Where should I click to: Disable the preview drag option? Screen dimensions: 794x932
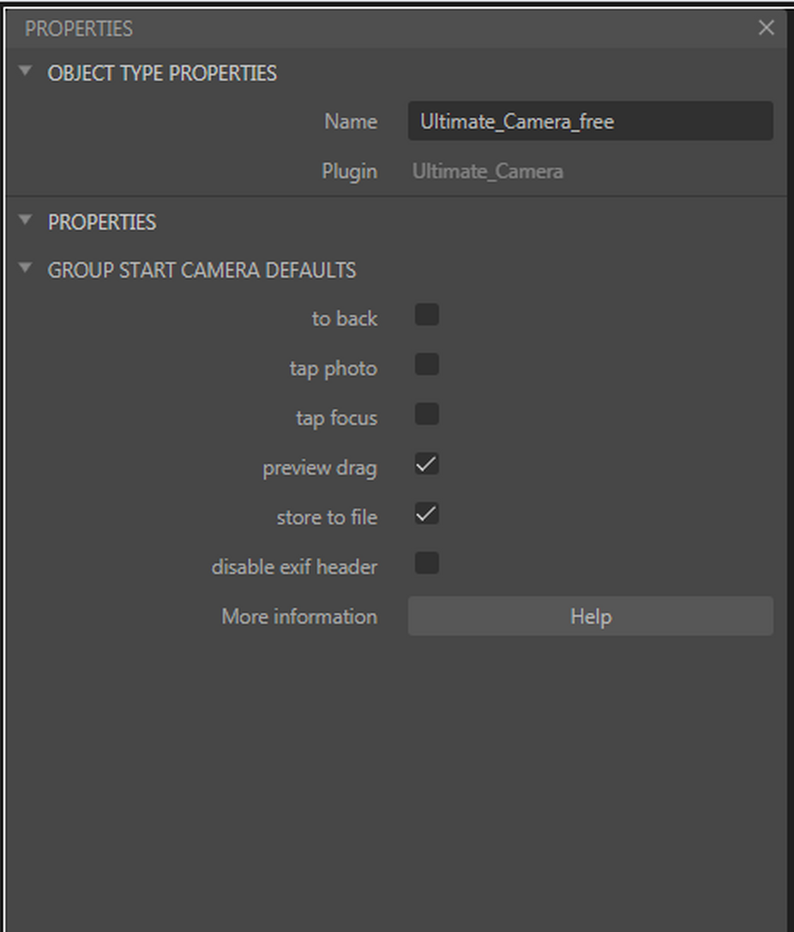(x=426, y=464)
